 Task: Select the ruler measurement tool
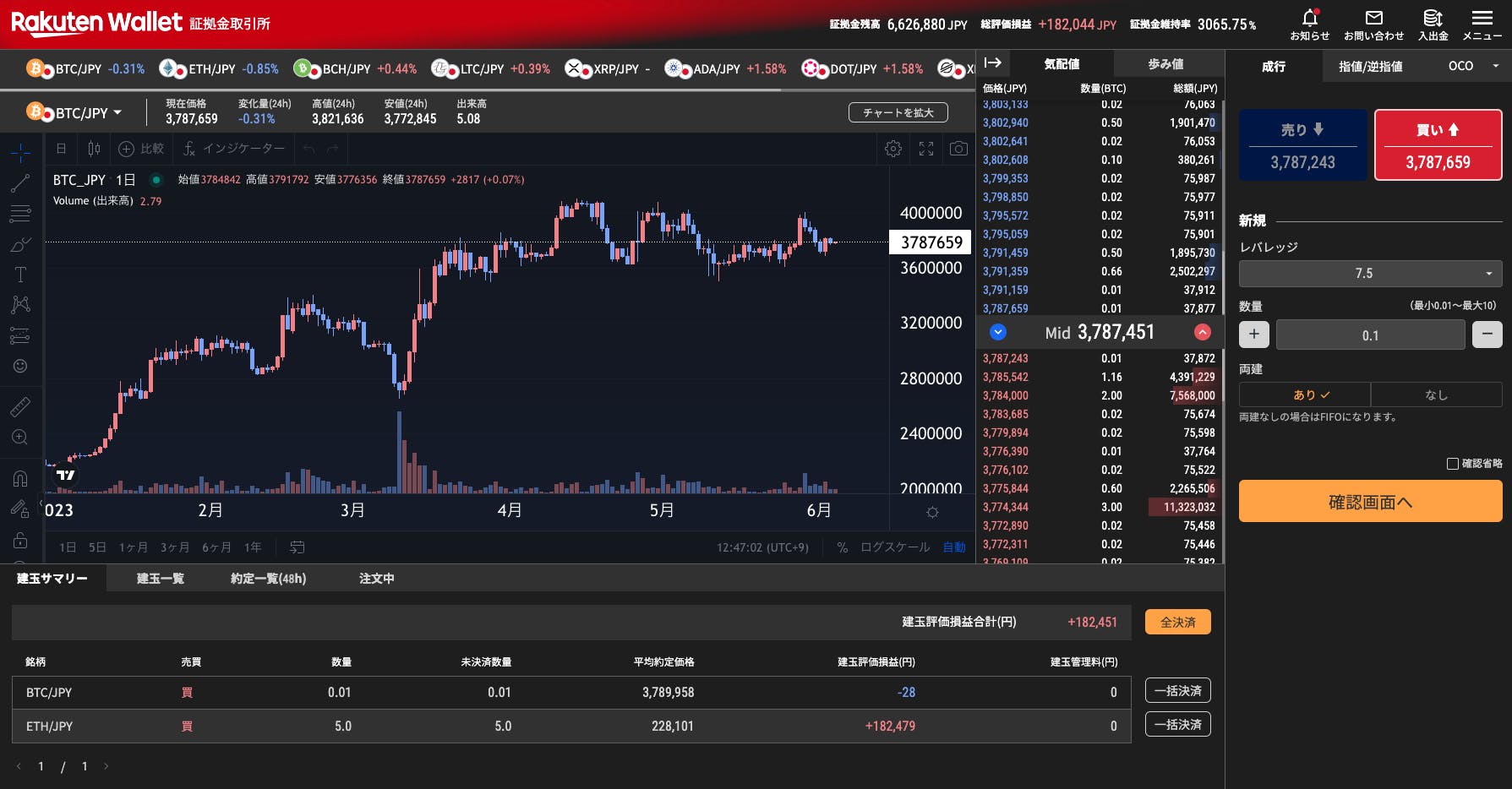(19, 408)
